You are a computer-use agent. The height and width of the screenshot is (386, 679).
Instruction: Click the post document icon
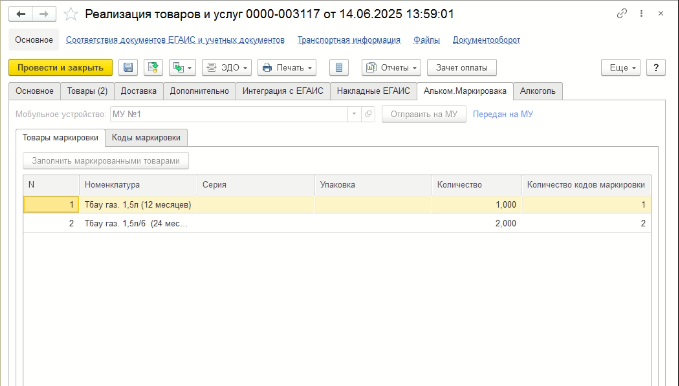point(153,68)
